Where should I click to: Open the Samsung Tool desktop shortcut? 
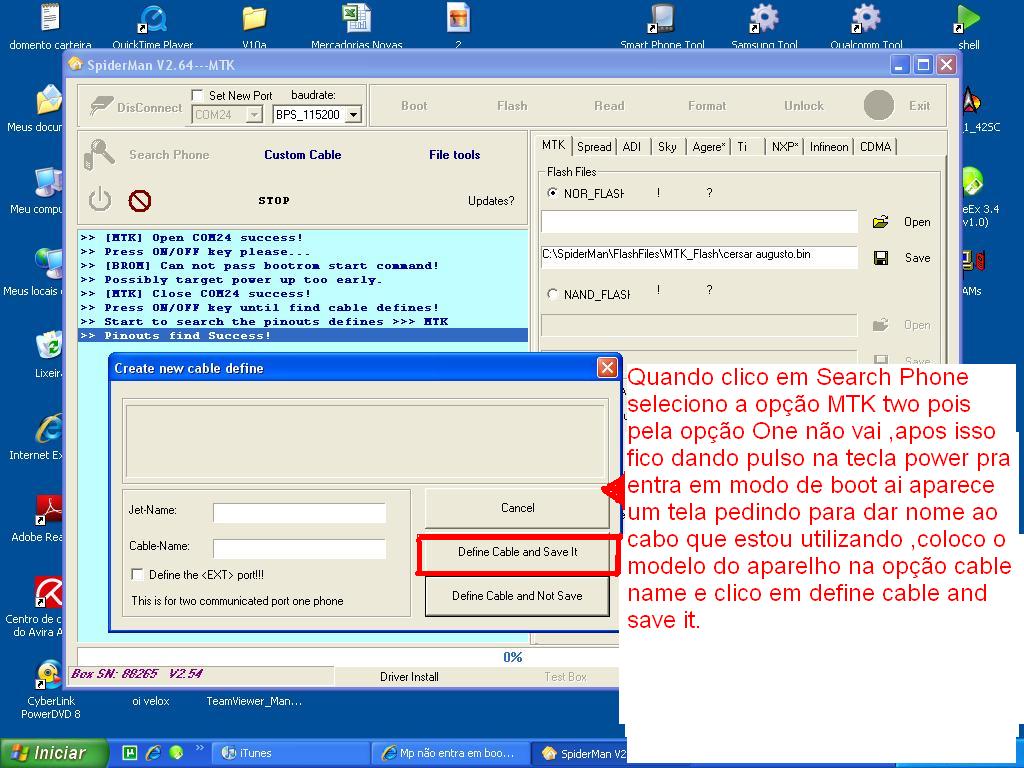[764, 20]
